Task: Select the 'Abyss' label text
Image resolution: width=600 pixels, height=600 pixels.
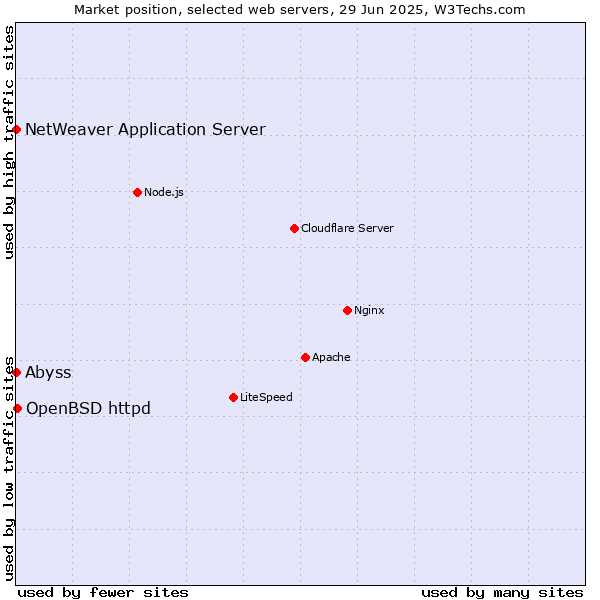Action: [x=48, y=373]
